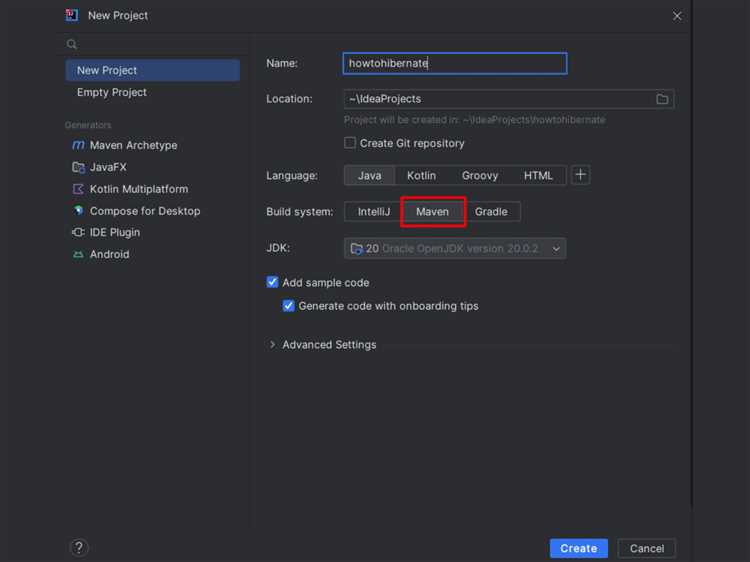Enable Create Git repository checkbox
Screen dimensions: 750x562
coord(350,143)
